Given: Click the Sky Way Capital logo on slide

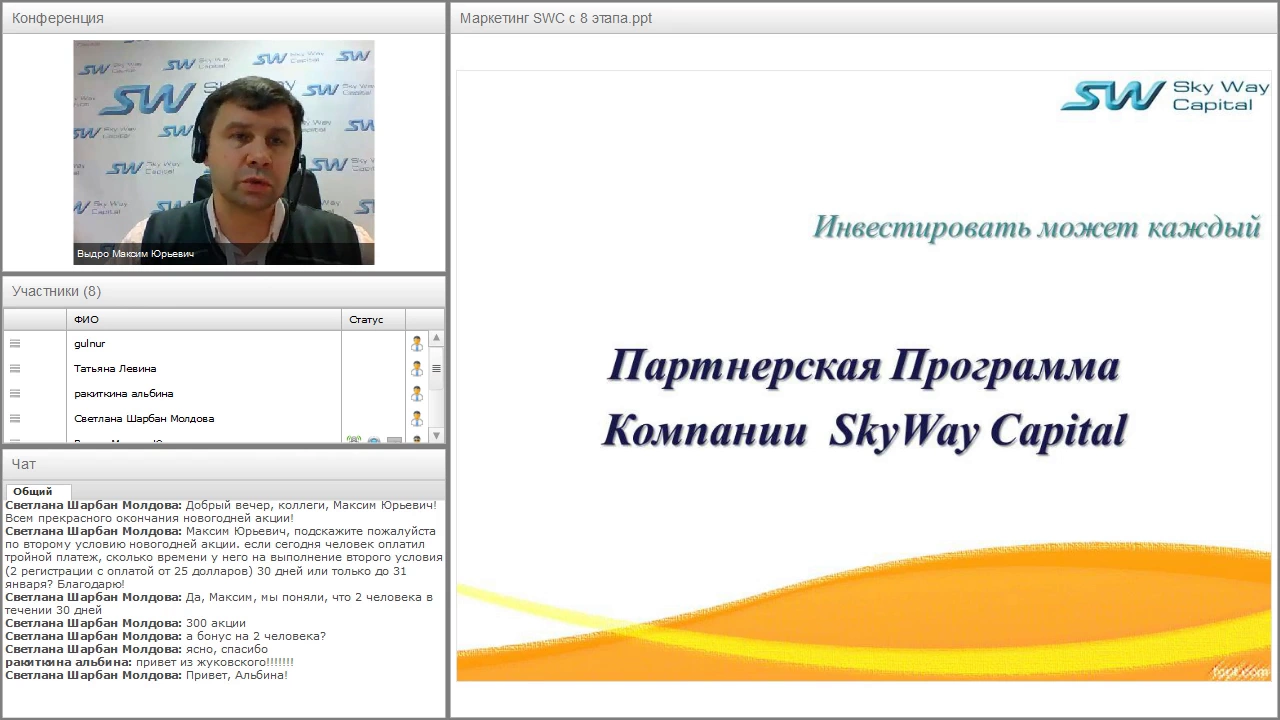Looking at the screenshot, I should (x=1165, y=96).
